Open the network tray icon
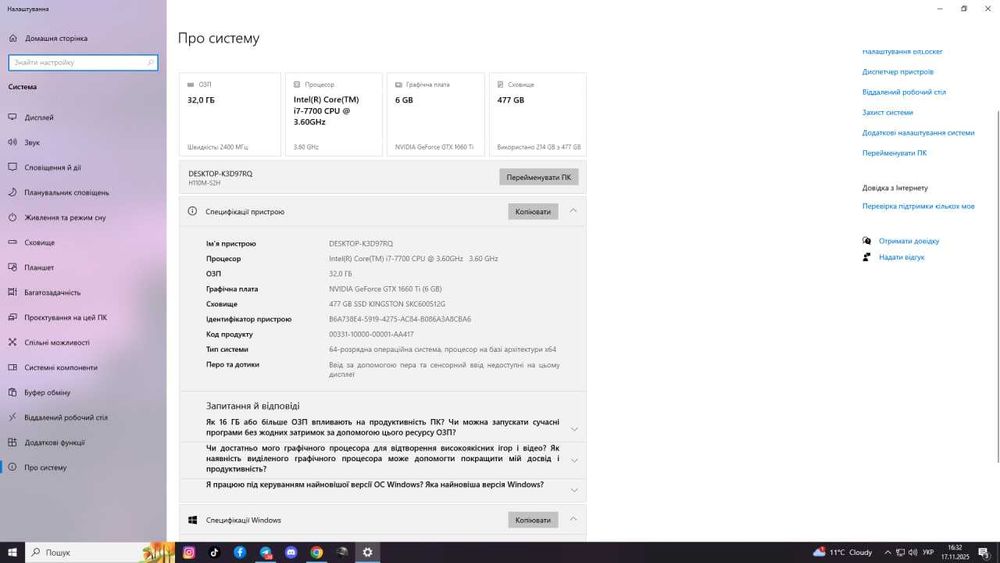 pyautogui.click(x=900, y=552)
